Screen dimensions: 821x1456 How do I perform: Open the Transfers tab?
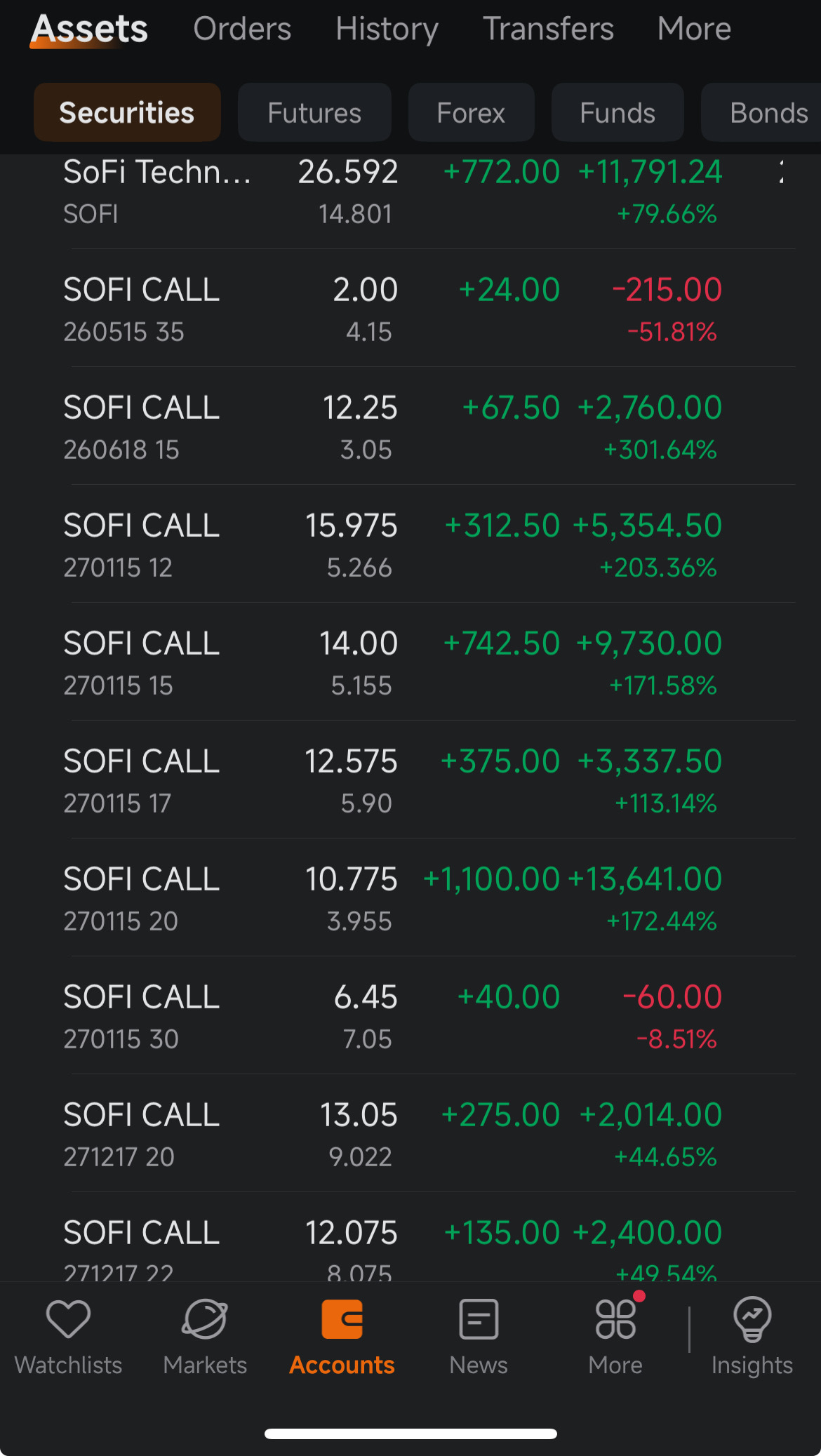548,29
